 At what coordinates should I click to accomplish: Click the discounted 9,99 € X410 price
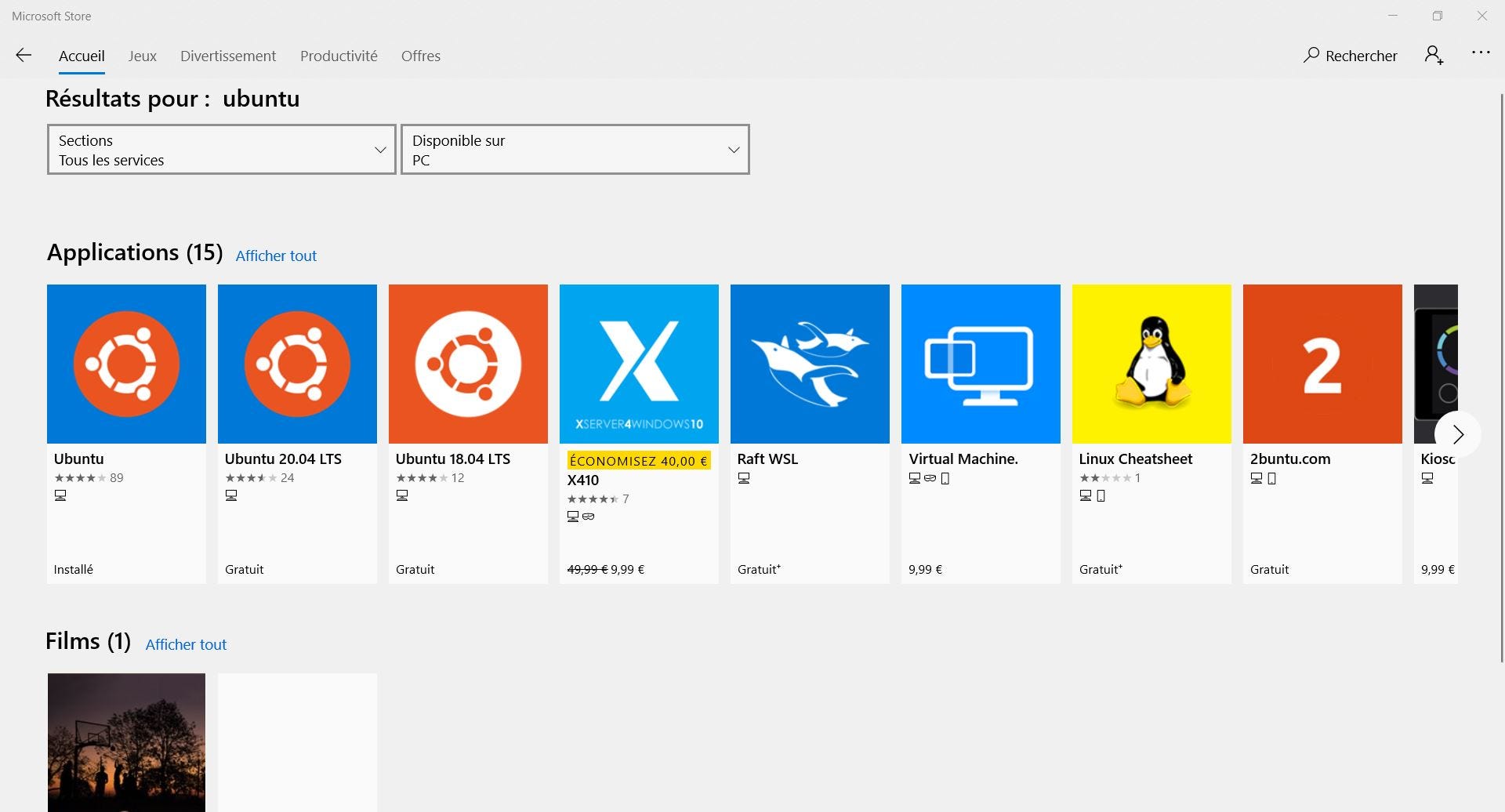tap(628, 570)
